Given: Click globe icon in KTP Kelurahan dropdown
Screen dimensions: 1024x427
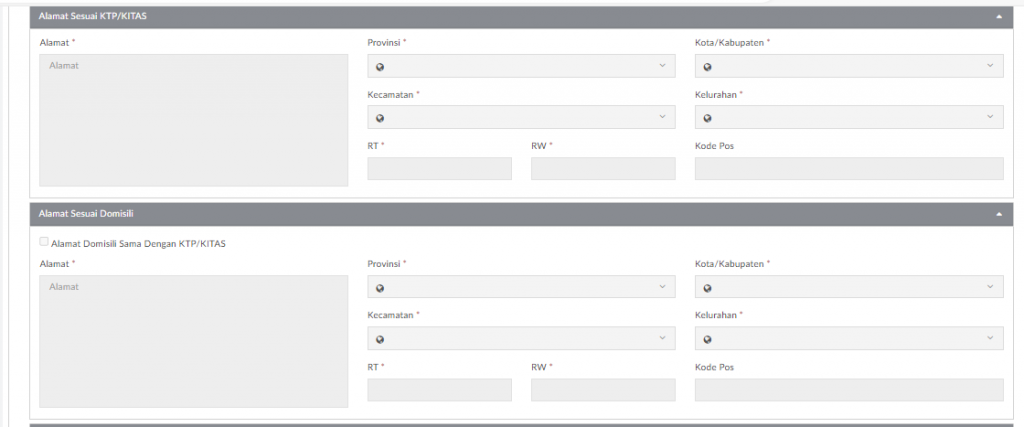Looking at the screenshot, I should (x=707, y=118).
